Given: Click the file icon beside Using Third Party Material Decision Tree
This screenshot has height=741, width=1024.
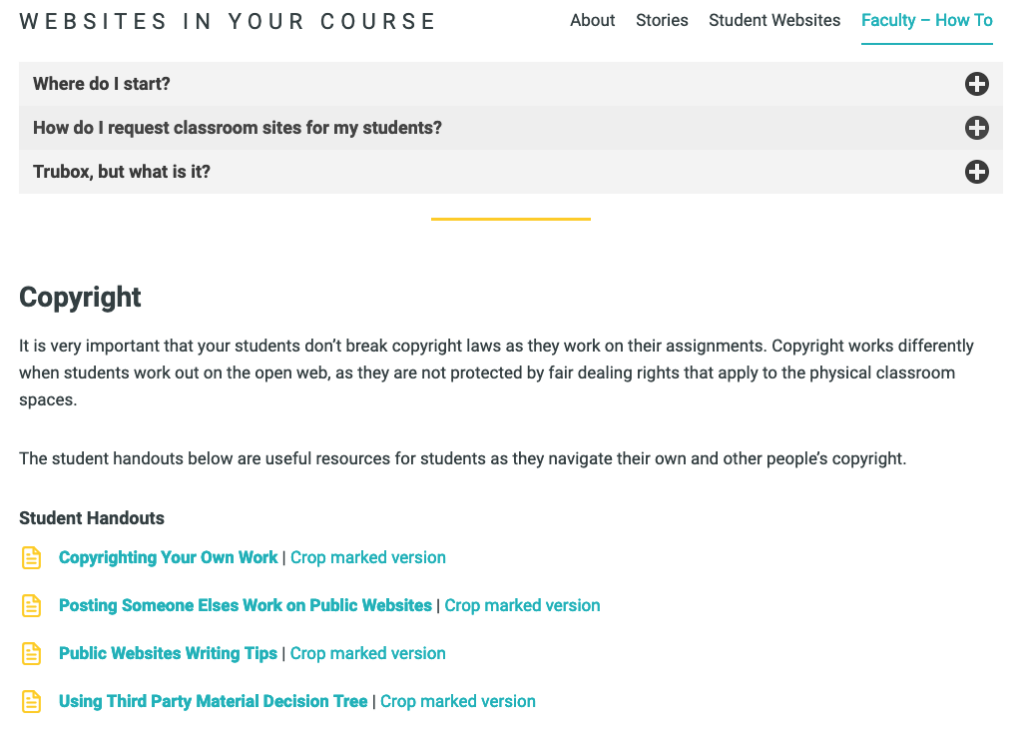Looking at the screenshot, I should tap(31, 702).
